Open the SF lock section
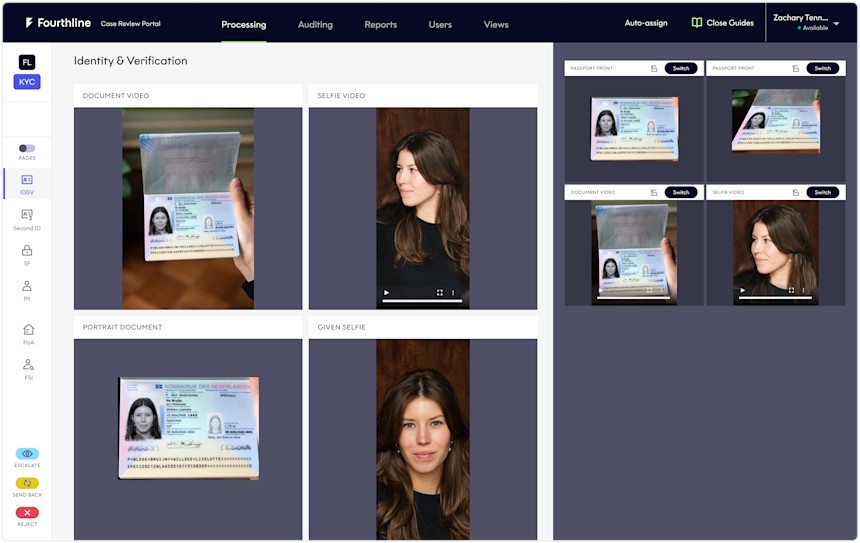The width and height of the screenshot is (860, 543). (27, 255)
